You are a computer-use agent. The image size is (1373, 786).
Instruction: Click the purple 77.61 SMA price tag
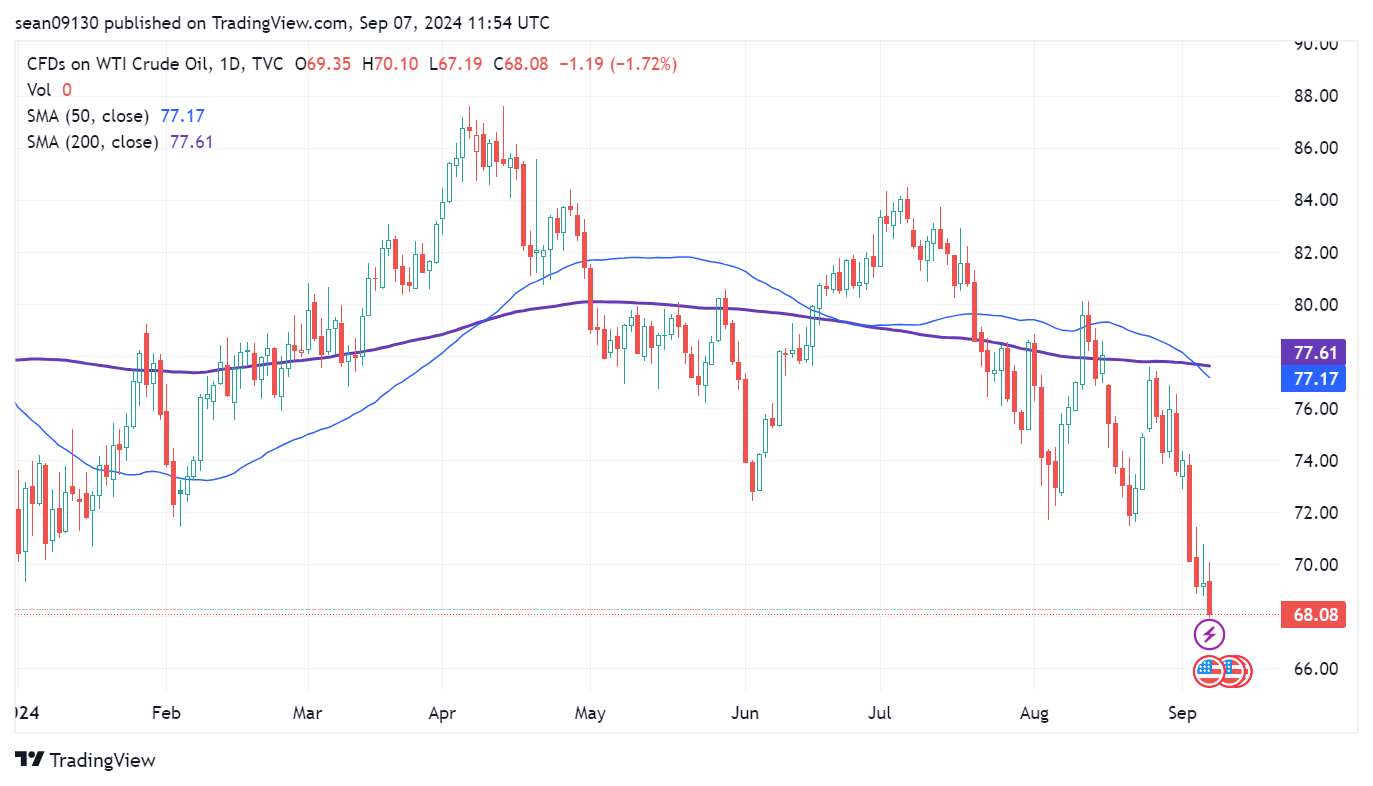[x=1313, y=352]
